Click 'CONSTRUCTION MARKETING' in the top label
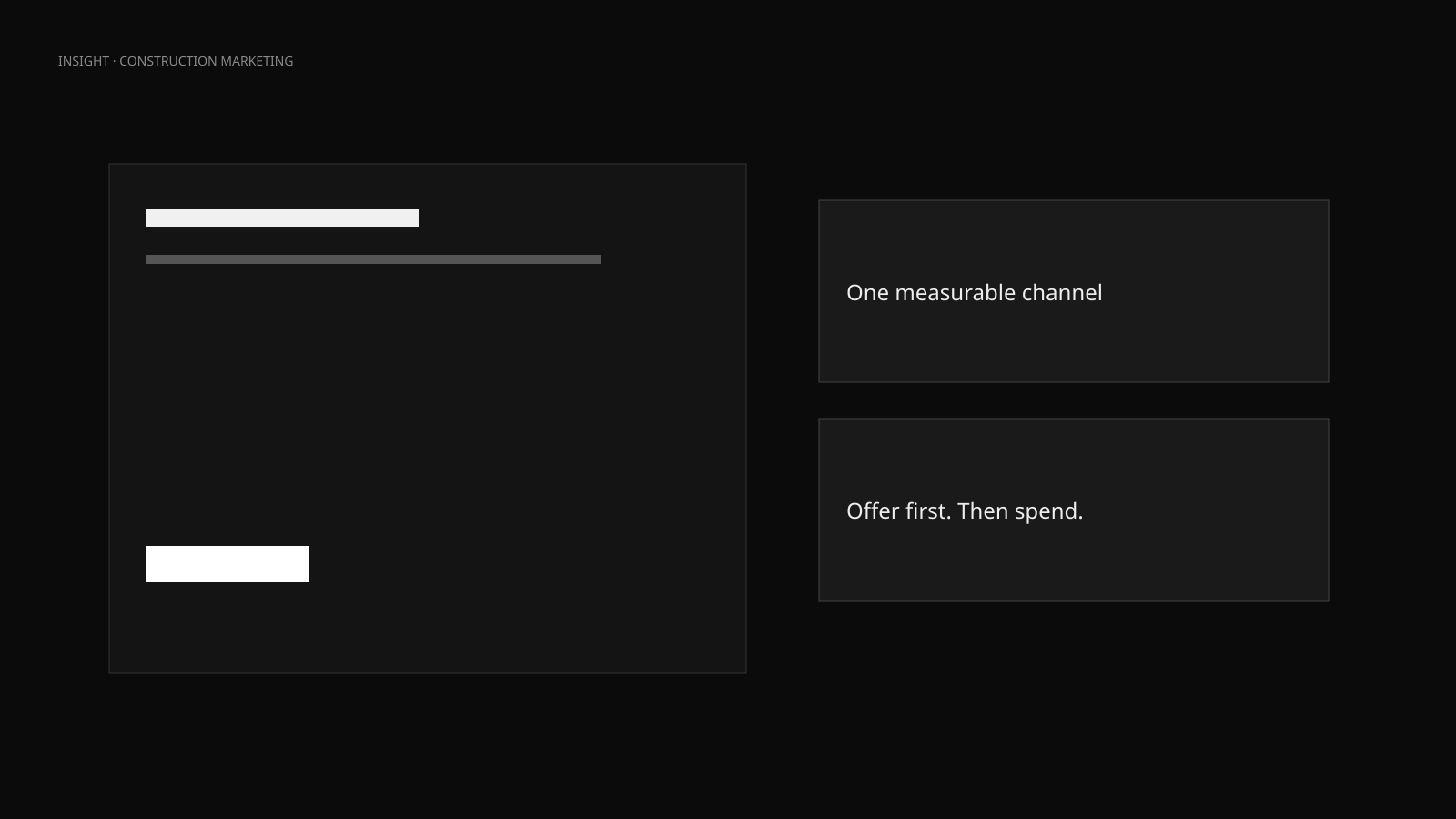This screenshot has width=1456, height=819. pos(207,61)
